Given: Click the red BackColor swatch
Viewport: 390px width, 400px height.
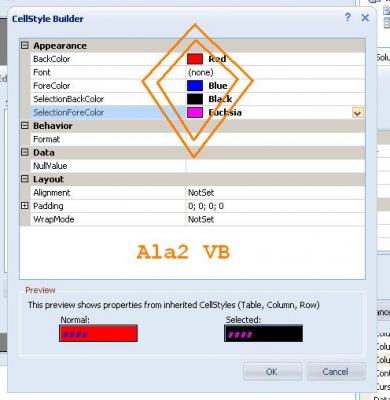Looking at the screenshot, I should (195, 59).
